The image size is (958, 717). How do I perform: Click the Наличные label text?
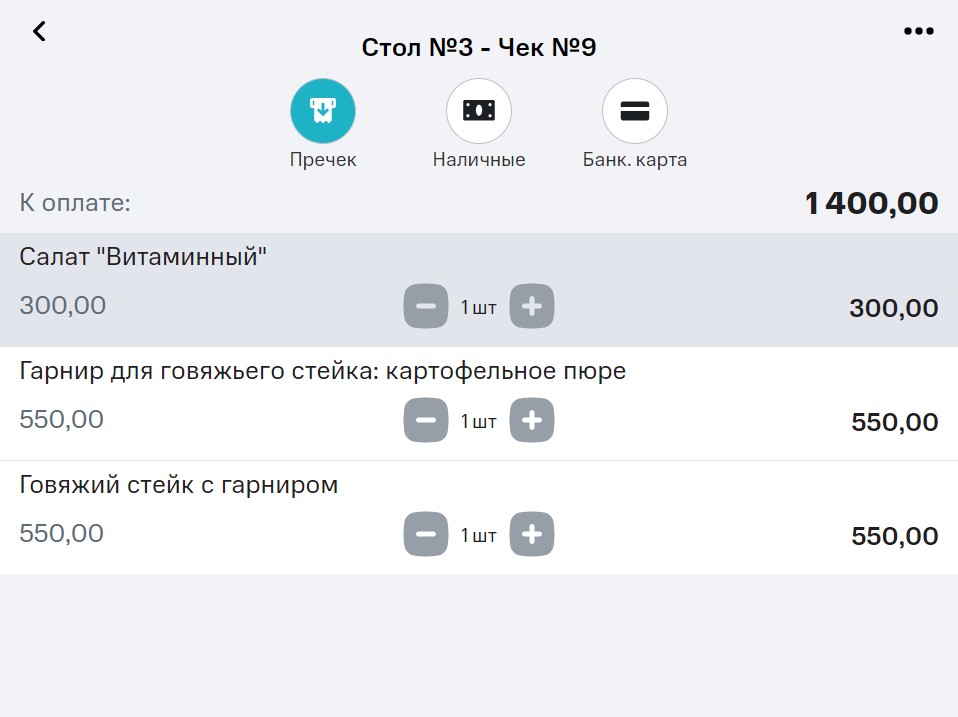[479, 160]
